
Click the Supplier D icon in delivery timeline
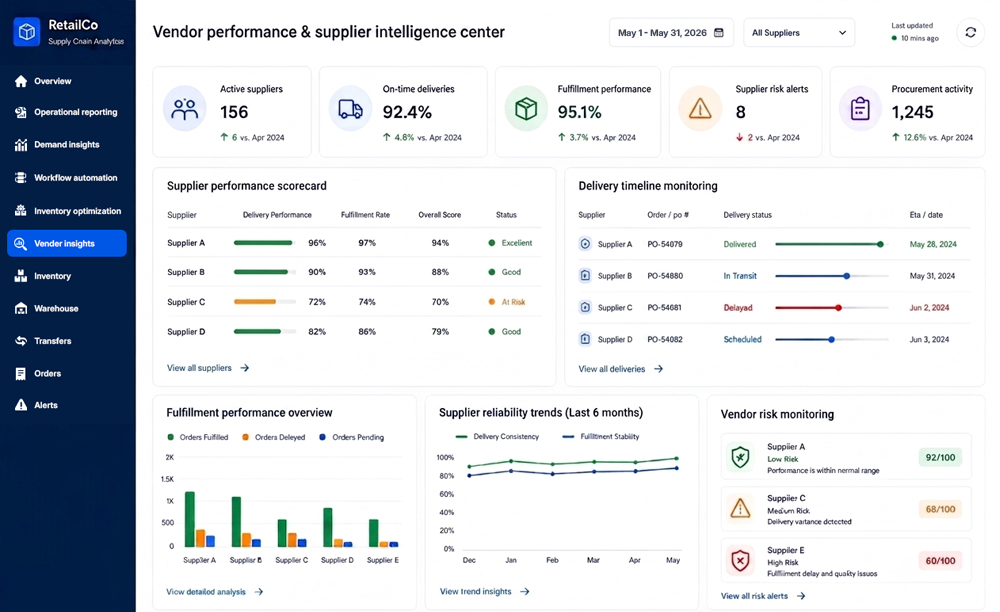pos(585,339)
